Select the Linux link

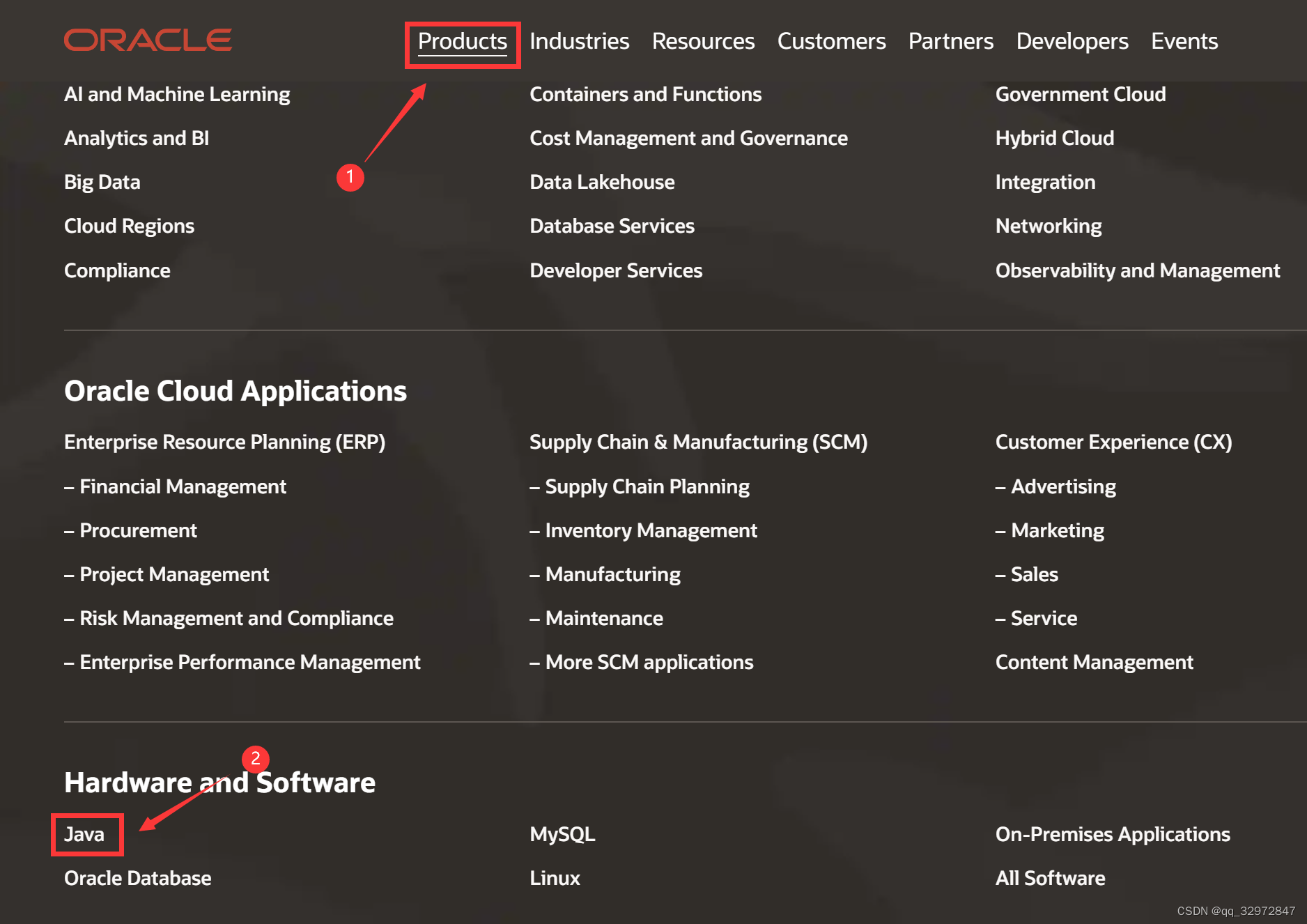[x=555, y=878]
